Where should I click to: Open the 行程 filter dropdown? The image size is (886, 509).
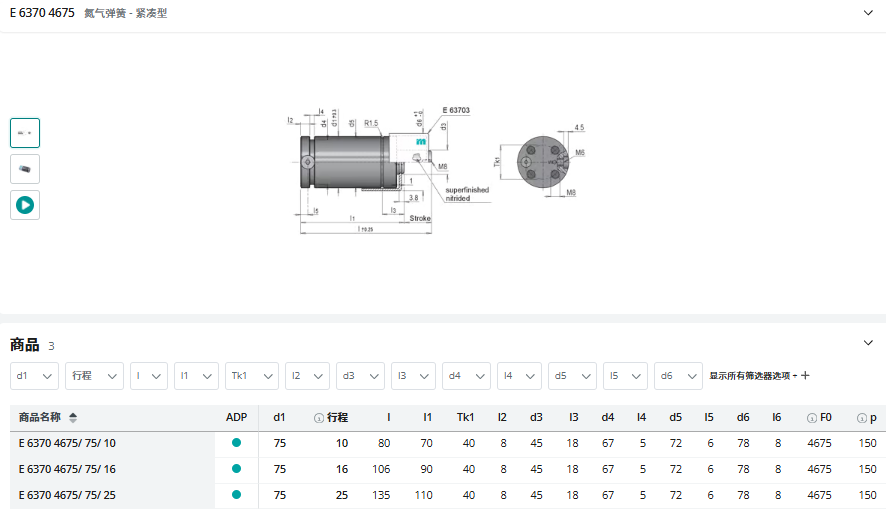94,376
